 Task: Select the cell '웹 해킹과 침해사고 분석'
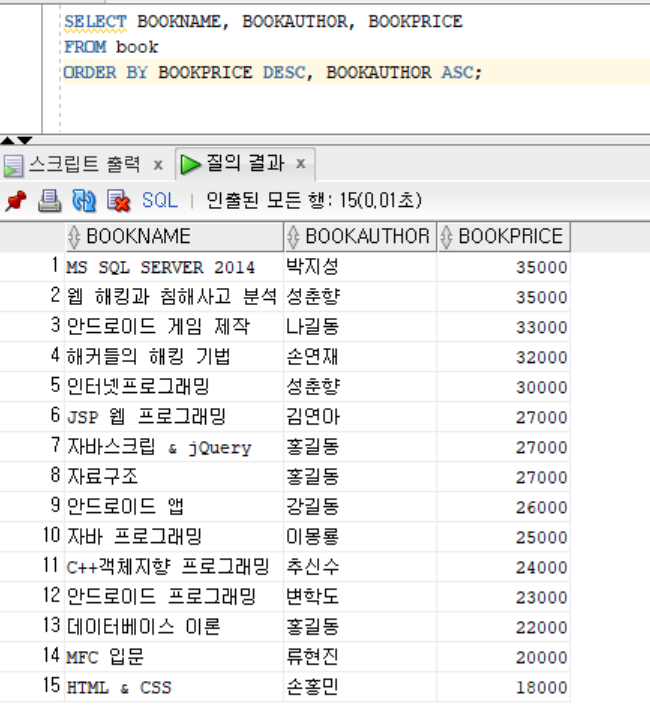point(174,297)
